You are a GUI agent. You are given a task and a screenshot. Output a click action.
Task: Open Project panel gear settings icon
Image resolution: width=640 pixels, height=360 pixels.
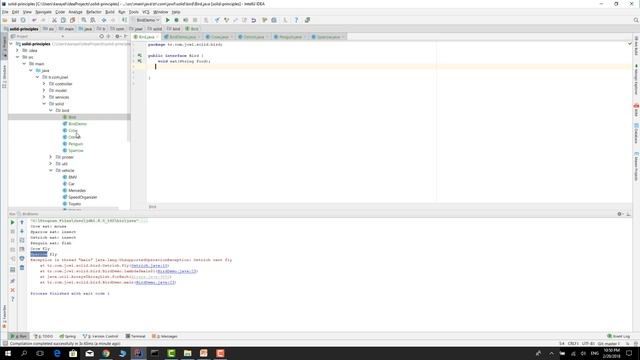click(x=117, y=36)
